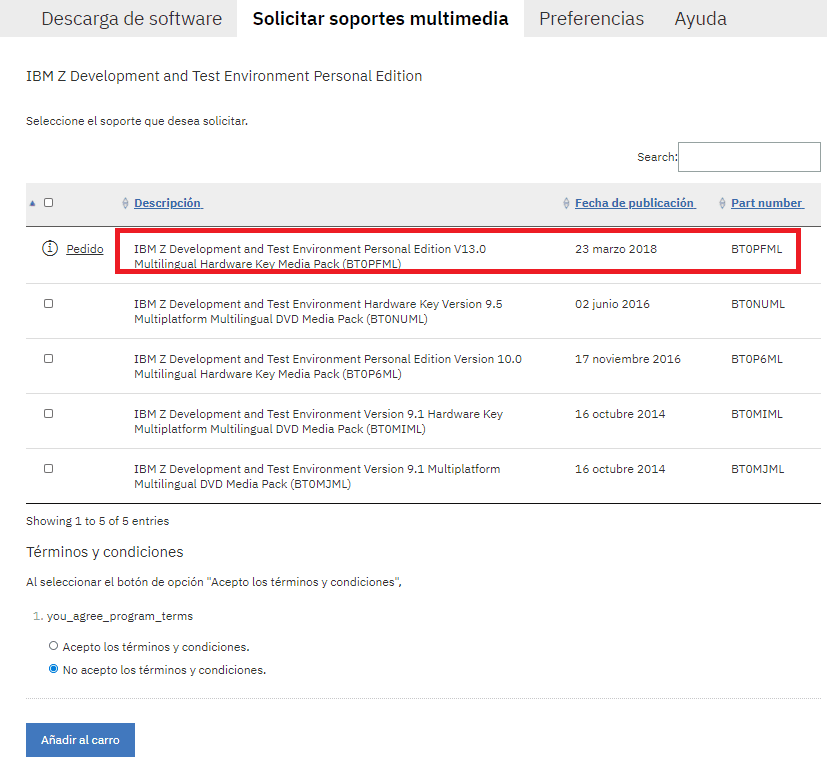Image resolution: width=827 pixels, height=767 pixels.
Task: Click the info icon beside Pedido
Action: [x=50, y=249]
